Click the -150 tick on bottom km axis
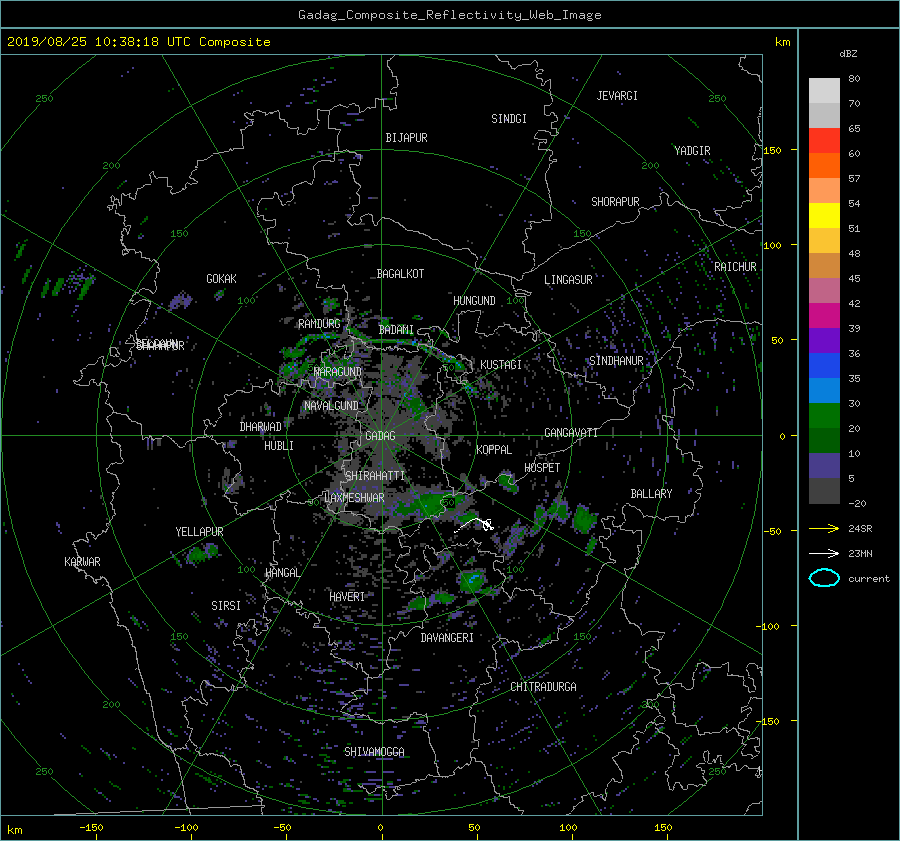 coord(91,827)
